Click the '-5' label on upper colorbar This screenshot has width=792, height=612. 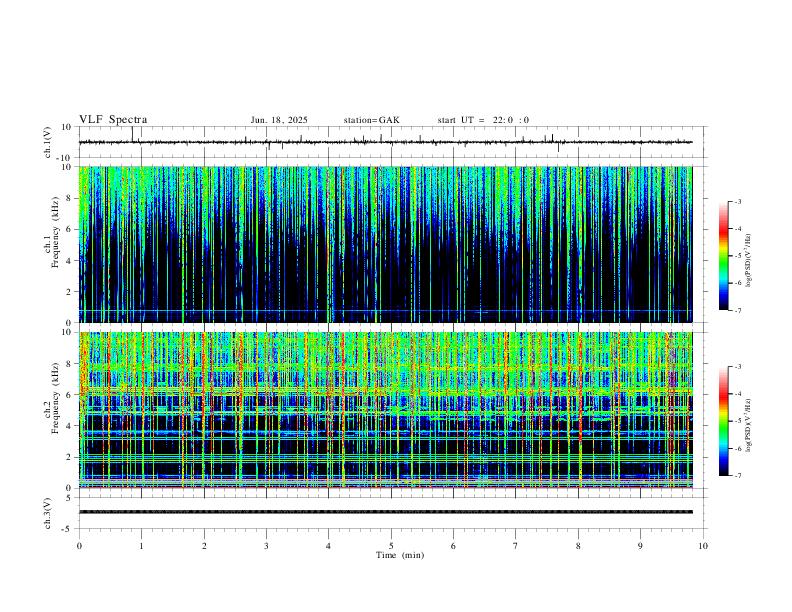click(737, 256)
